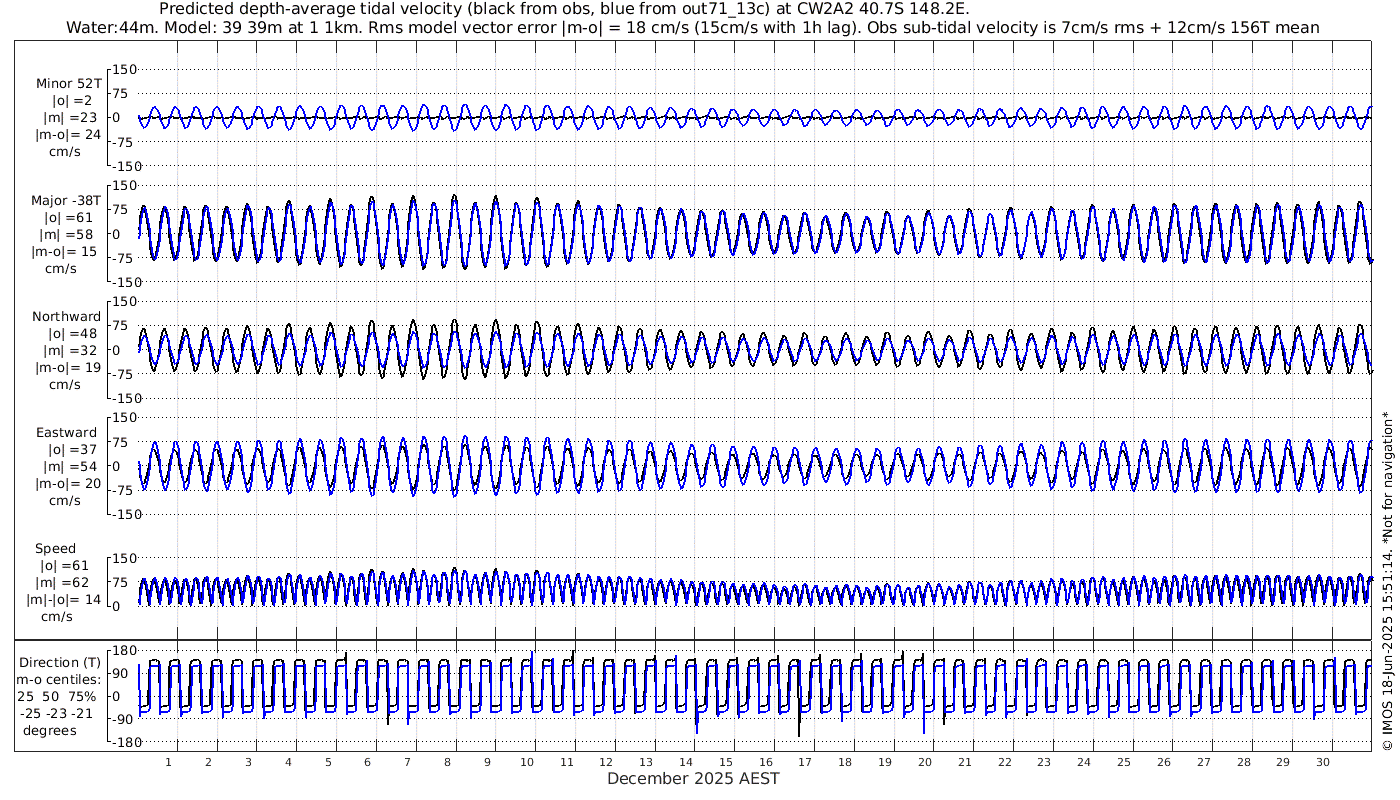1400x800 pixels.
Task: Select '|m-o|= 15' in the Major panel
Action: pos(66,252)
